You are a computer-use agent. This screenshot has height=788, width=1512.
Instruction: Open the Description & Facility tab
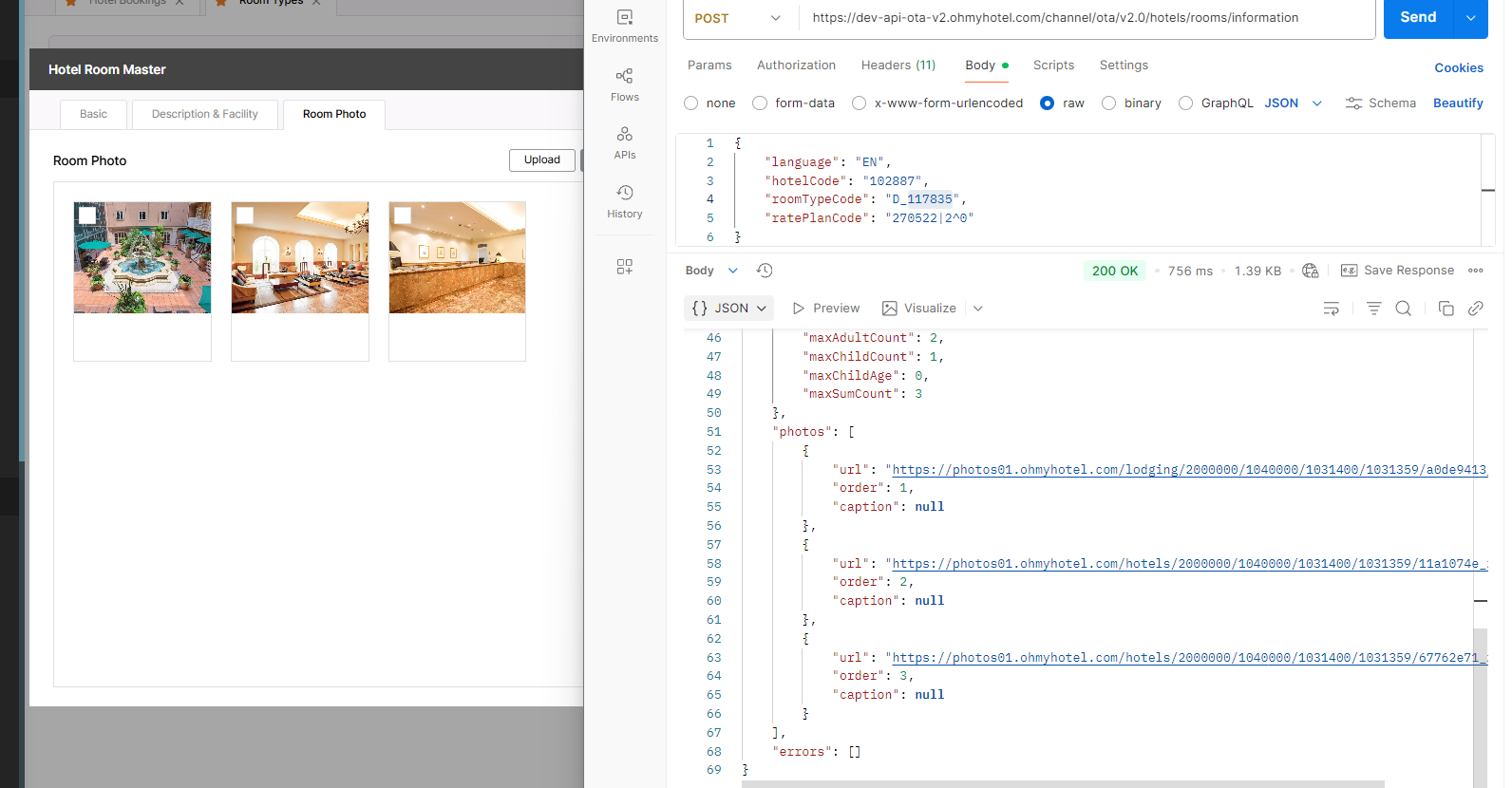tap(205, 114)
